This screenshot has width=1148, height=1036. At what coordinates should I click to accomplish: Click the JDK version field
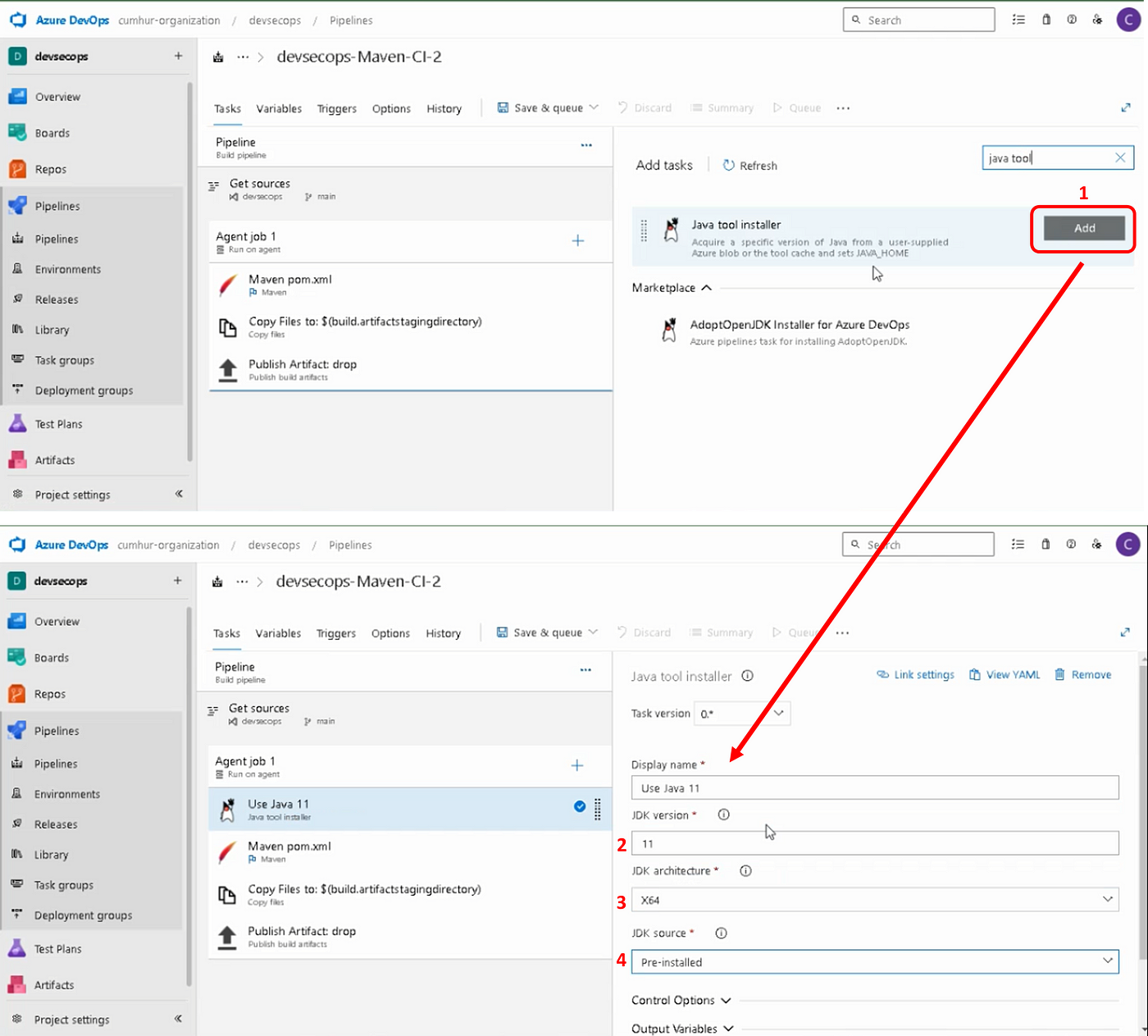[875, 843]
